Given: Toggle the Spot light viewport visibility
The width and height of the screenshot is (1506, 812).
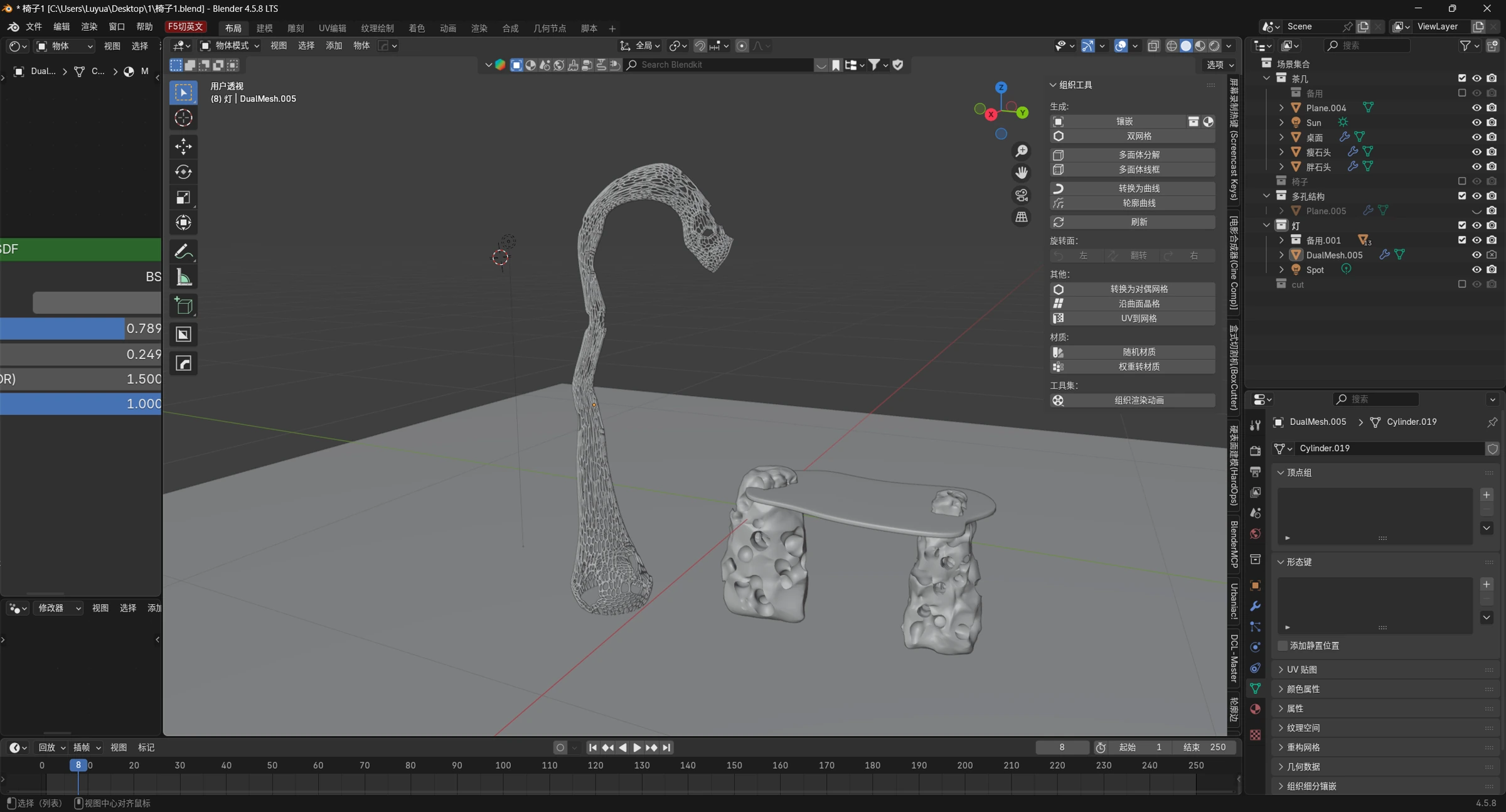Looking at the screenshot, I should (1477, 270).
